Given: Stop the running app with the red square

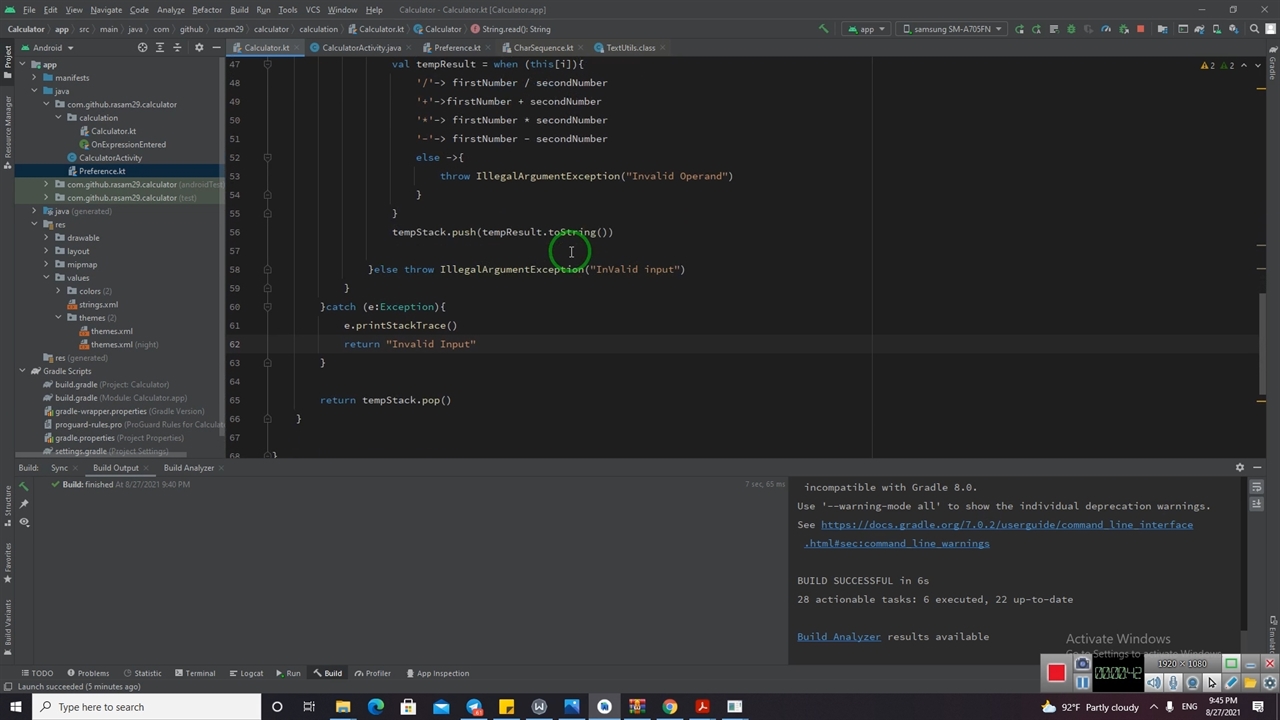Looking at the screenshot, I should 1140,29.
